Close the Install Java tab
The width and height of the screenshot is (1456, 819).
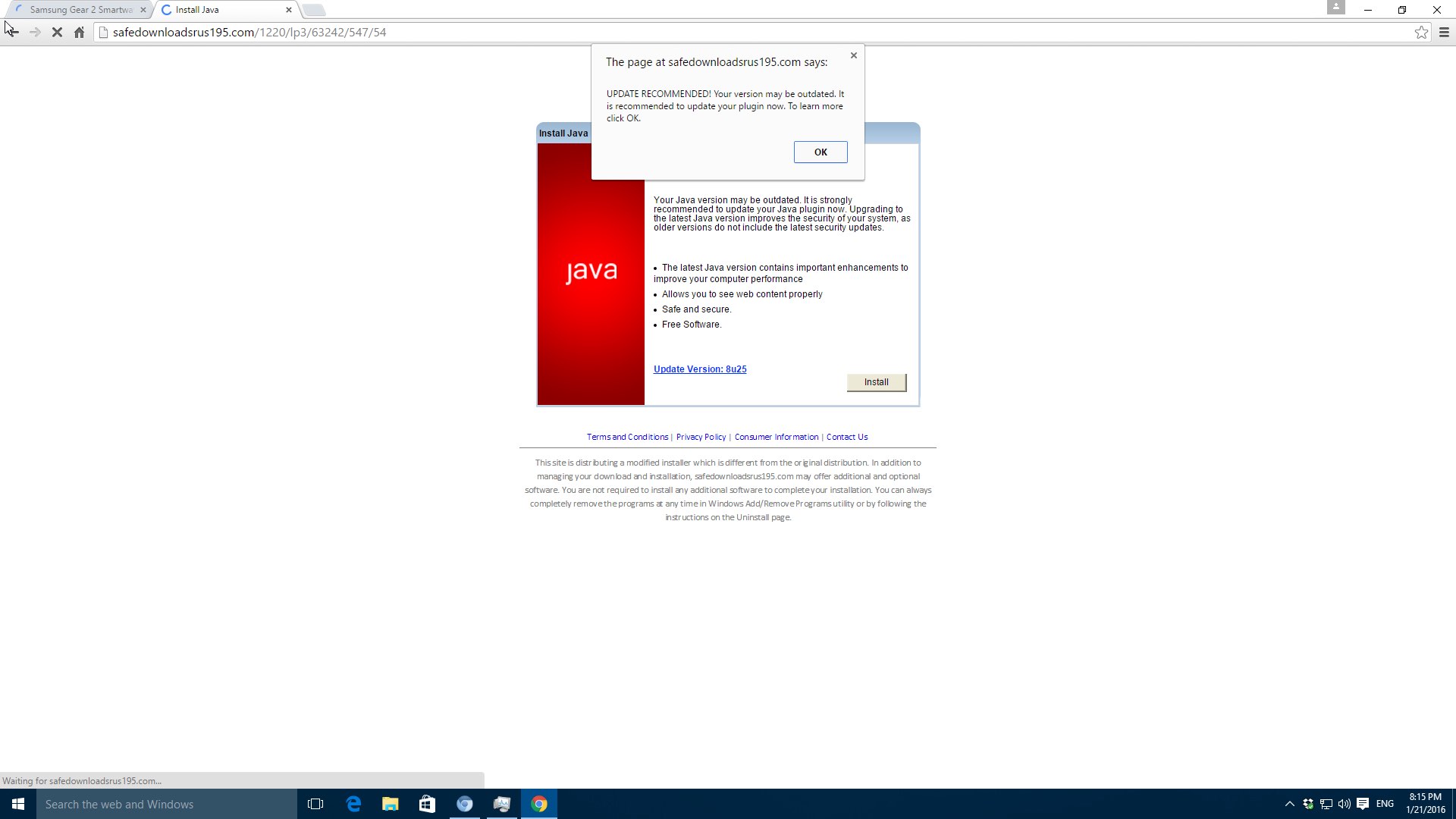coord(289,10)
